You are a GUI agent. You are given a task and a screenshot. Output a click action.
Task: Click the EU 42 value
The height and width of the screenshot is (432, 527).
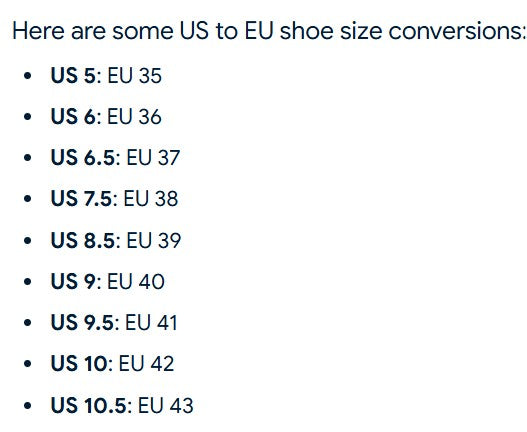point(147,363)
